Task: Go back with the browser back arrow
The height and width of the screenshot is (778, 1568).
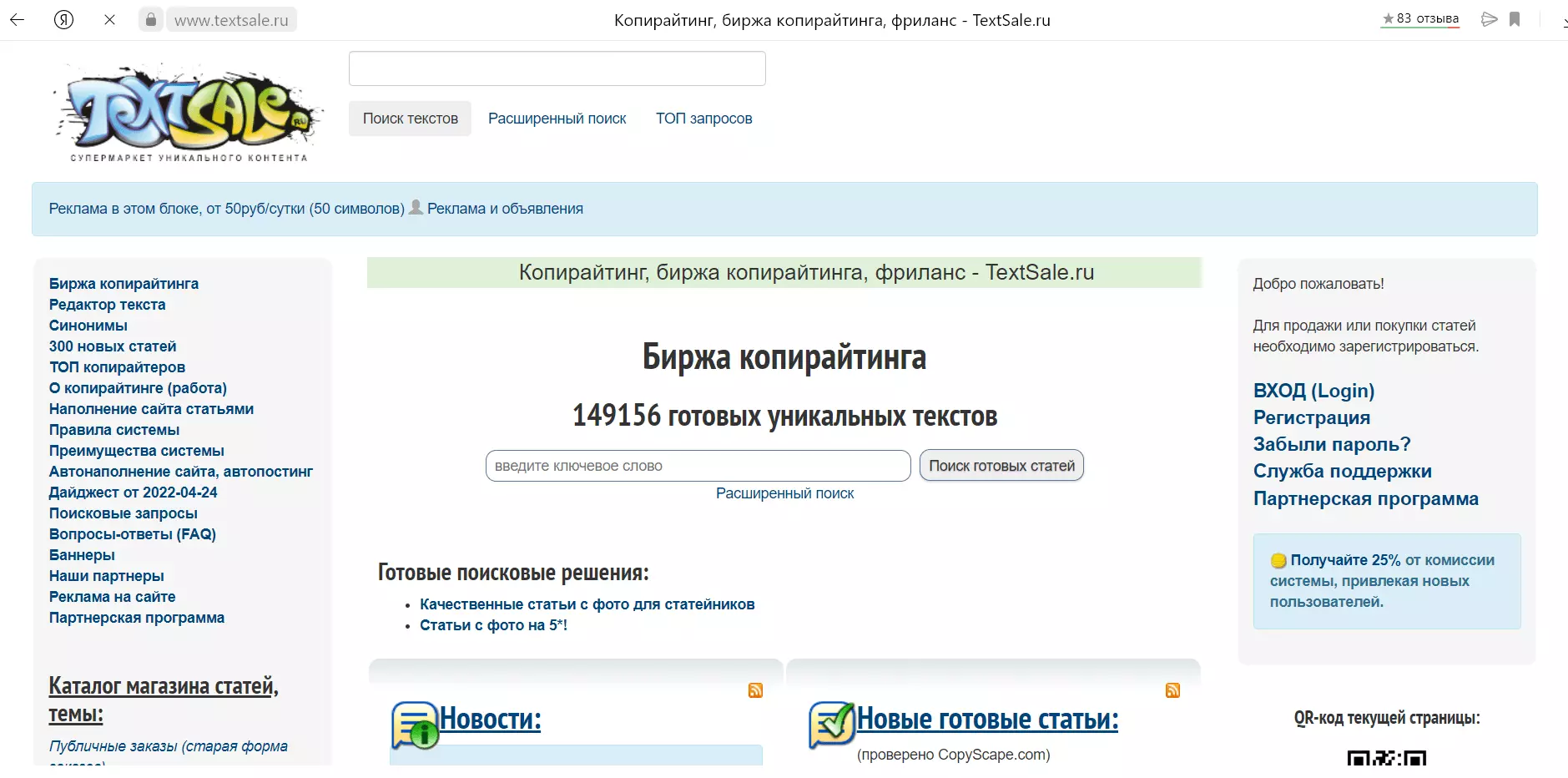Action: 18,19
